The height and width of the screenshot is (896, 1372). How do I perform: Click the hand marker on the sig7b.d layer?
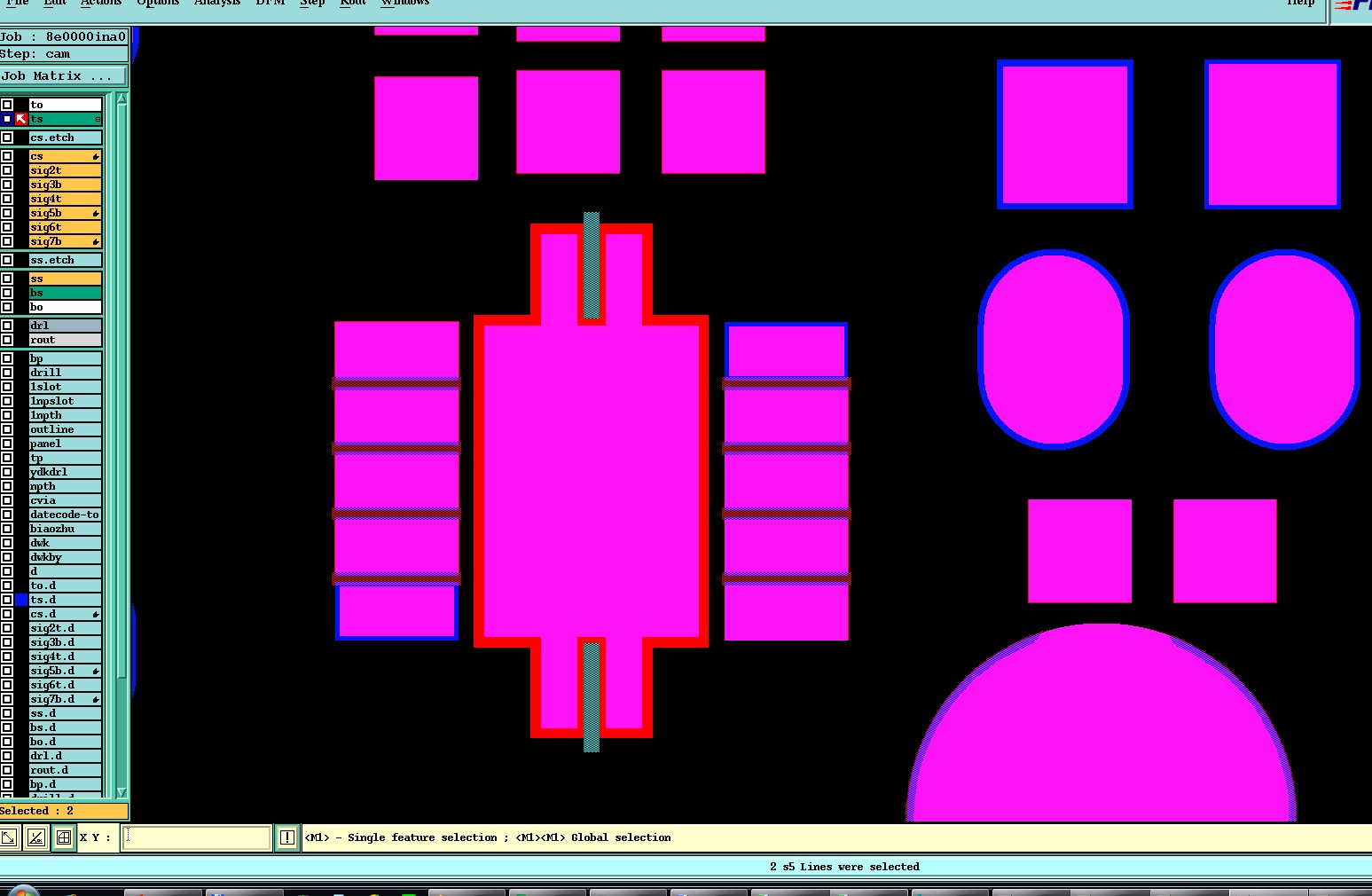coord(96,699)
